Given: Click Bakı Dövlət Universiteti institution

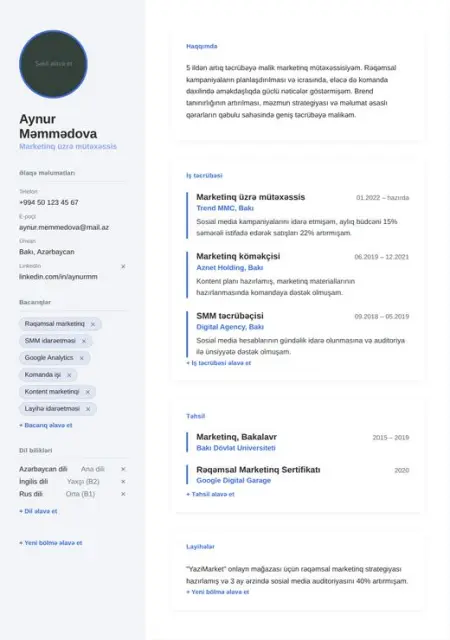Looking at the screenshot, I should (x=236, y=448).
